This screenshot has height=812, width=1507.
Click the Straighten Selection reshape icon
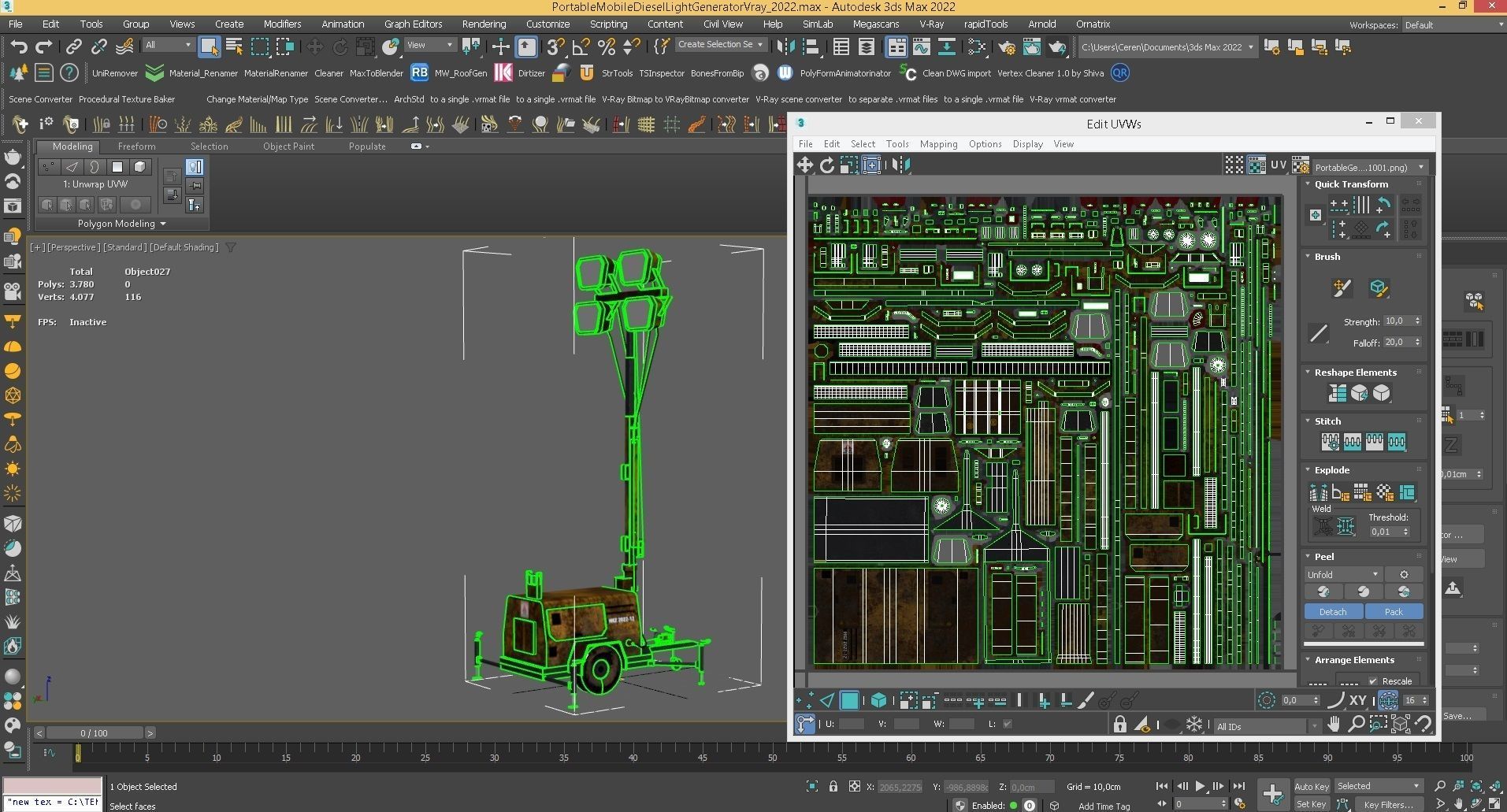point(1338,393)
